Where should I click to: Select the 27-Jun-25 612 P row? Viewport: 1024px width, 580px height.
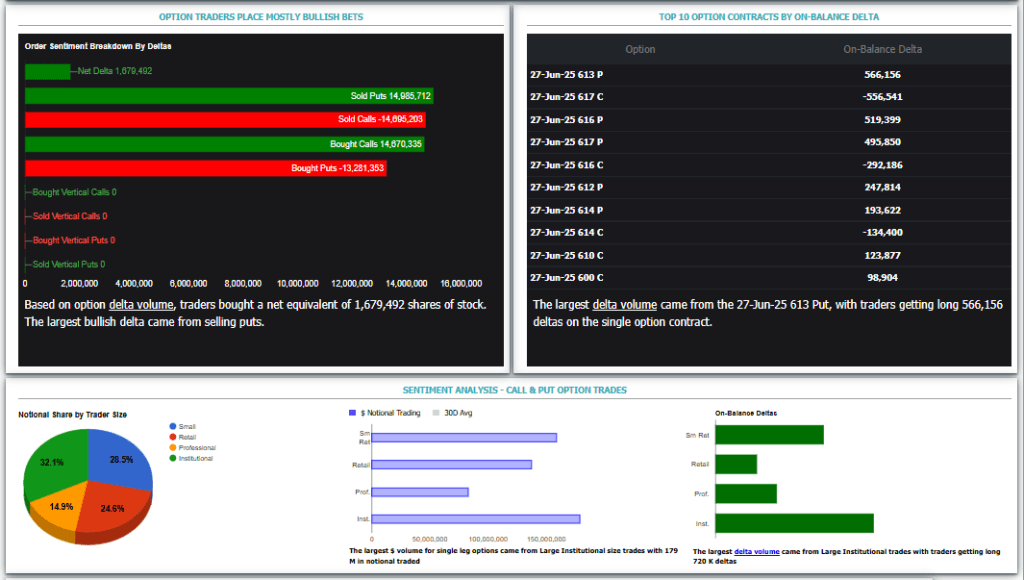pyautogui.click(x=769, y=187)
